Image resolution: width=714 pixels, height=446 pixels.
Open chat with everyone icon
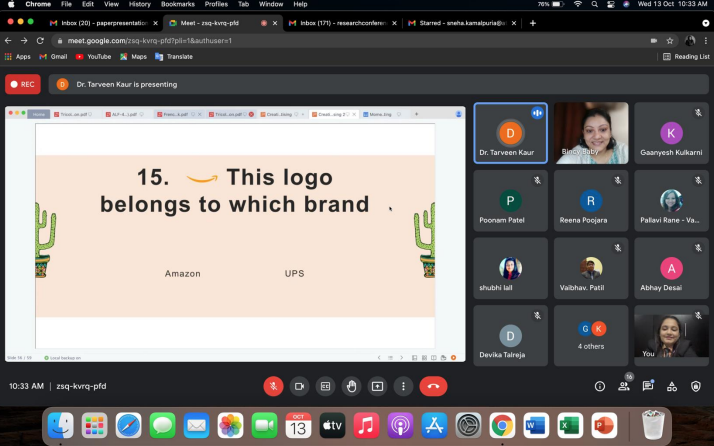click(648, 386)
